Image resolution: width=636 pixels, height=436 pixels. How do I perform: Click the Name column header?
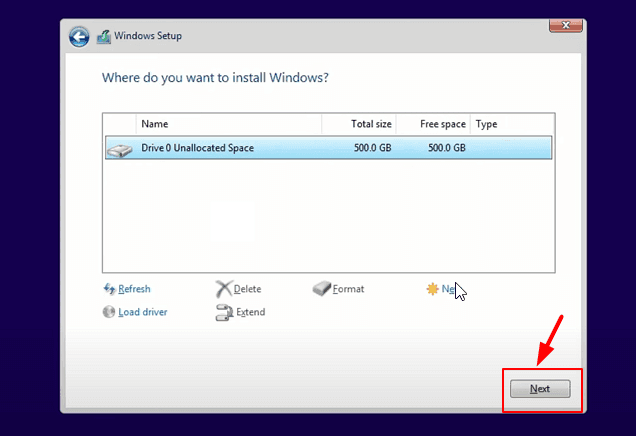[229, 124]
